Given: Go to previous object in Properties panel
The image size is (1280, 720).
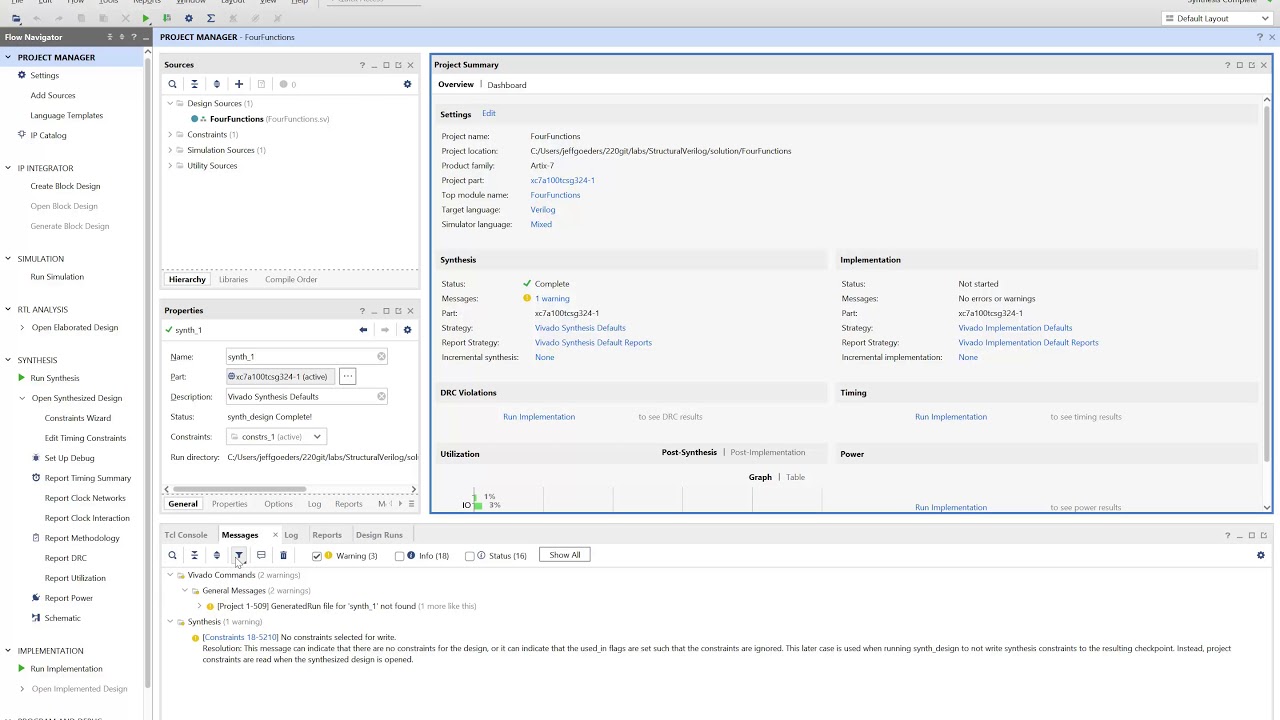Looking at the screenshot, I should tap(363, 330).
